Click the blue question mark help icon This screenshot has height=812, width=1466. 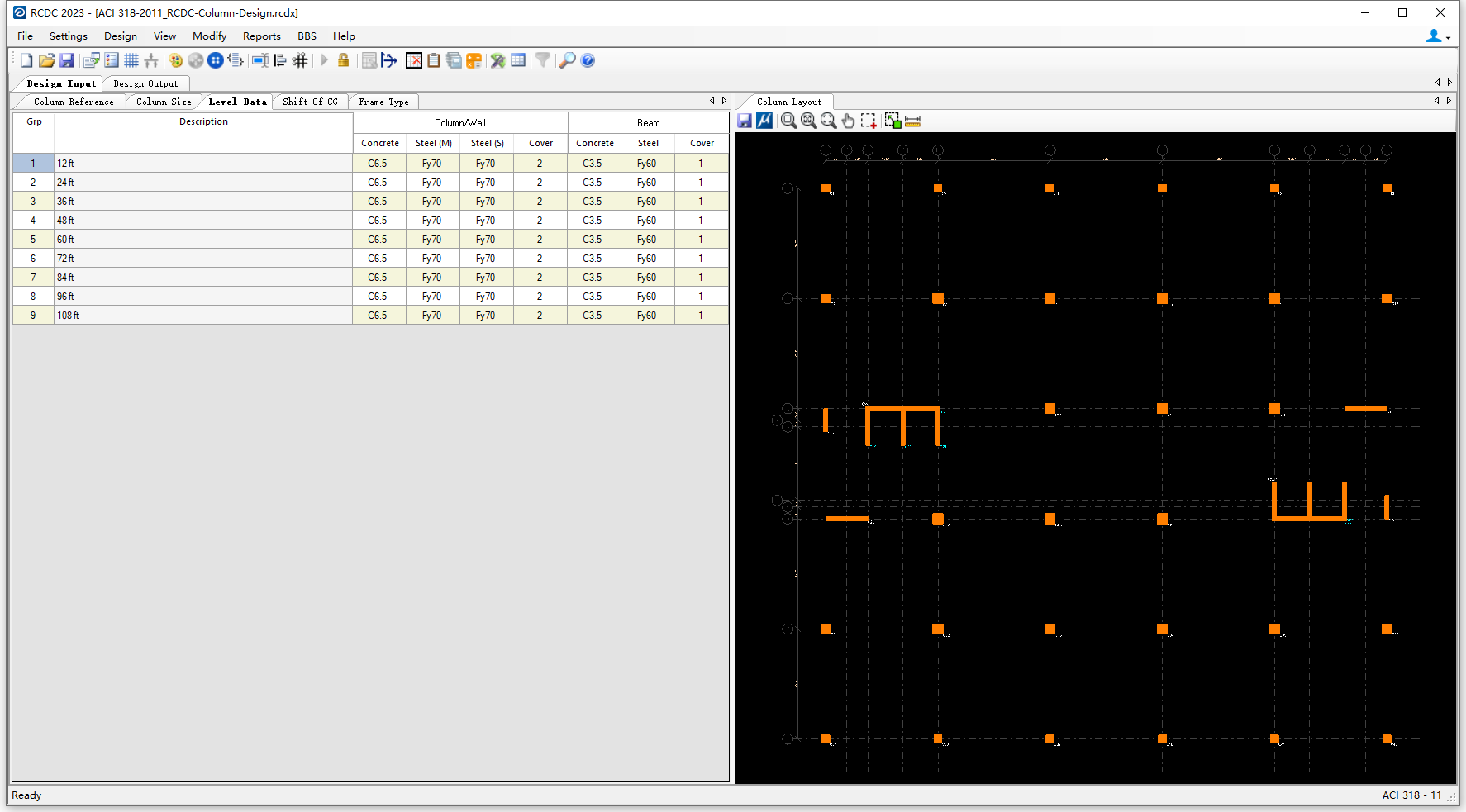[x=588, y=60]
